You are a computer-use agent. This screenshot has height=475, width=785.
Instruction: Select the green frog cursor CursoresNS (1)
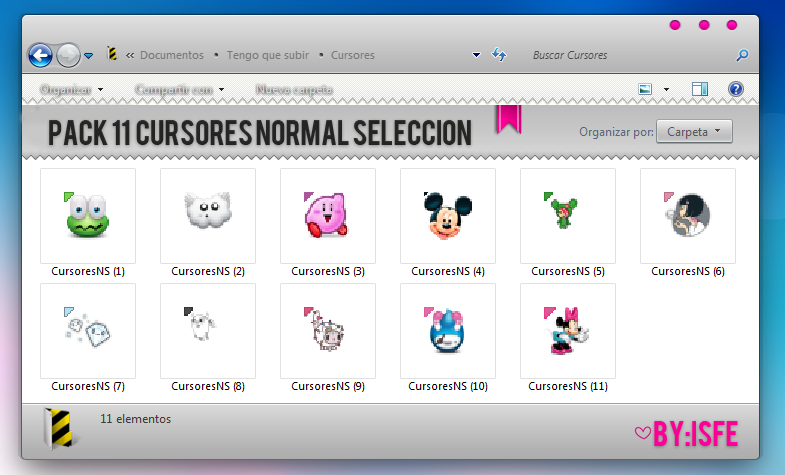[88, 216]
